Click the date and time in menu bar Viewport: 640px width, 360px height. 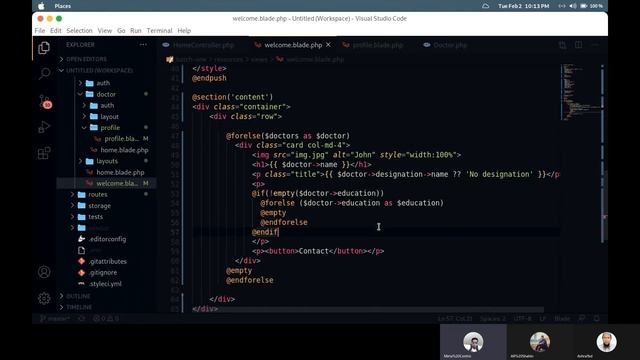[524, 6]
